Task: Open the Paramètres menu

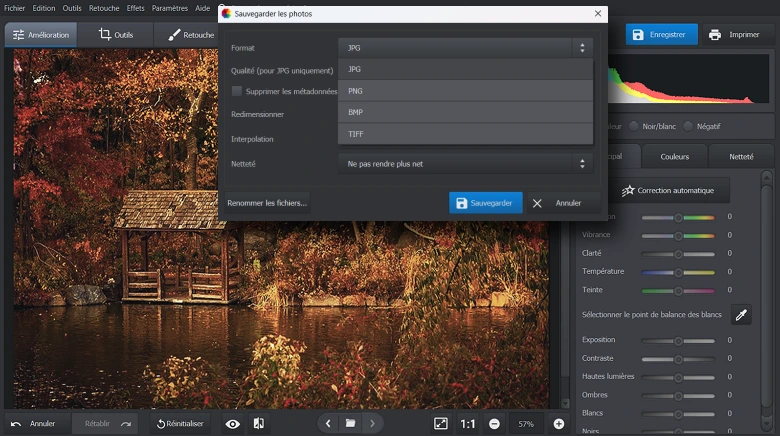Action: click(170, 8)
